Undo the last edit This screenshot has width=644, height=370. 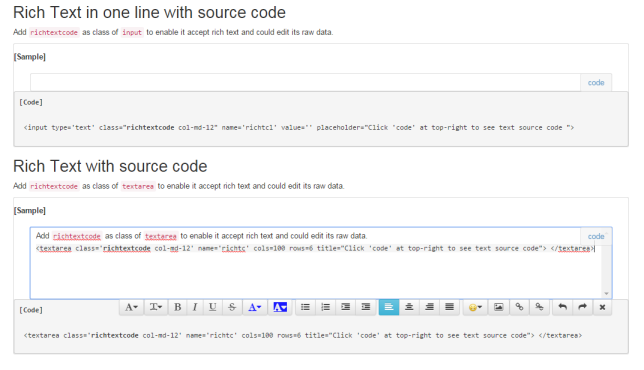click(x=563, y=307)
